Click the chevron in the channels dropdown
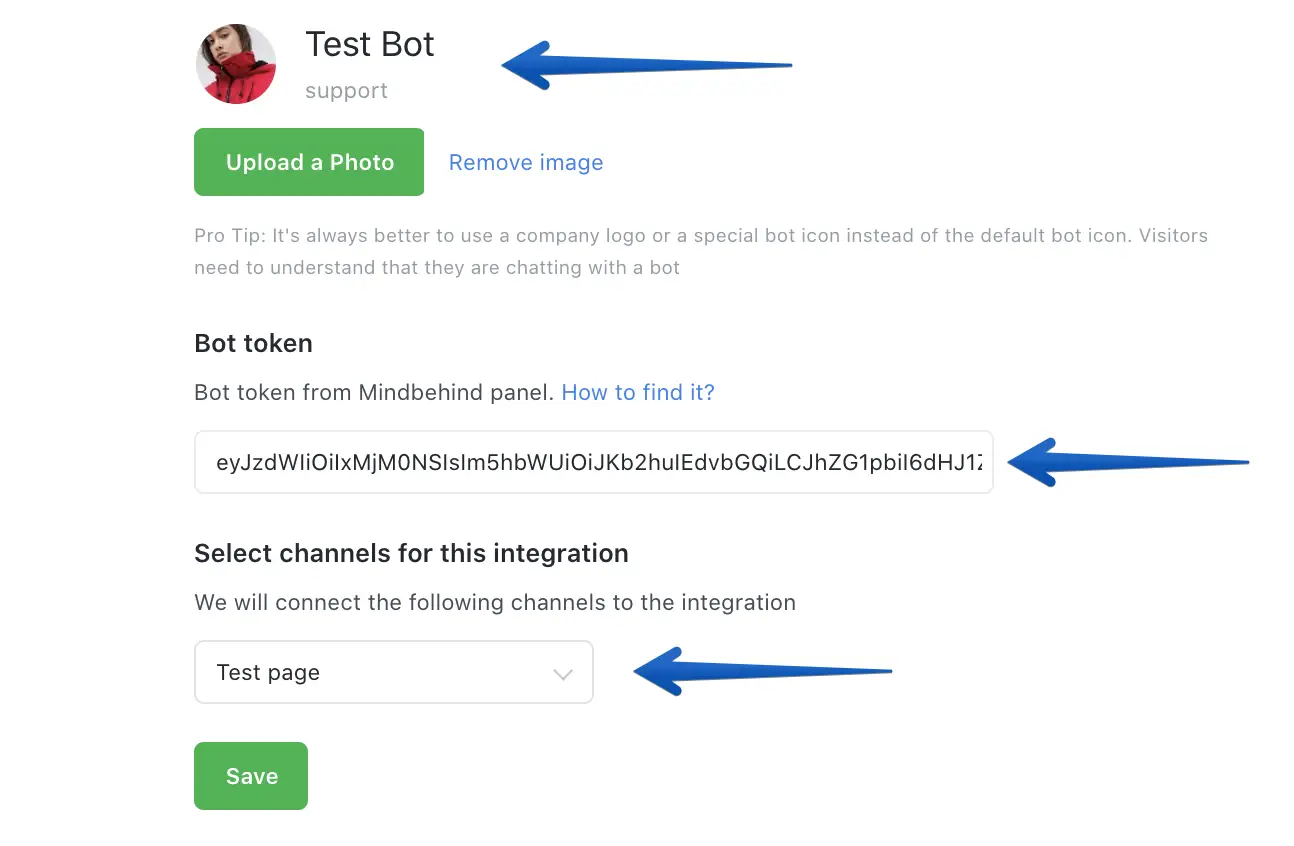This screenshot has height=846, width=1294. [x=563, y=674]
